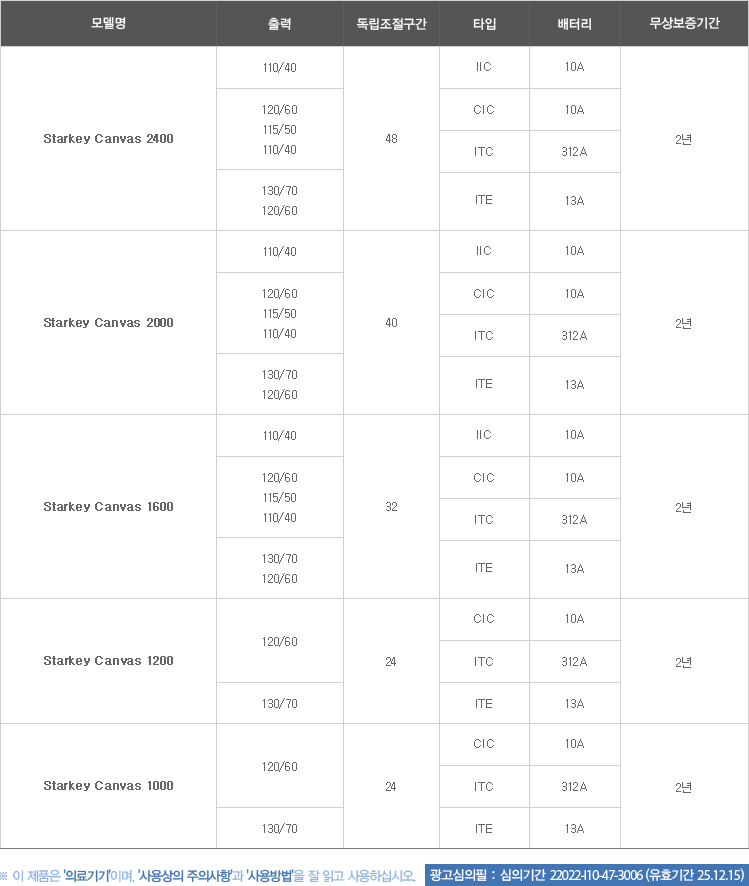Click the value 48 in 독립조절구간 column
The width and height of the screenshot is (749, 886).
tap(391, 139)
